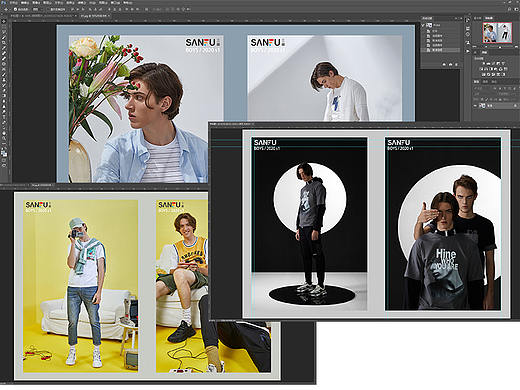The height and width of the screenshot is (390, 520).
Task: Open History panel flyout menu
Action: coord(461,18)
